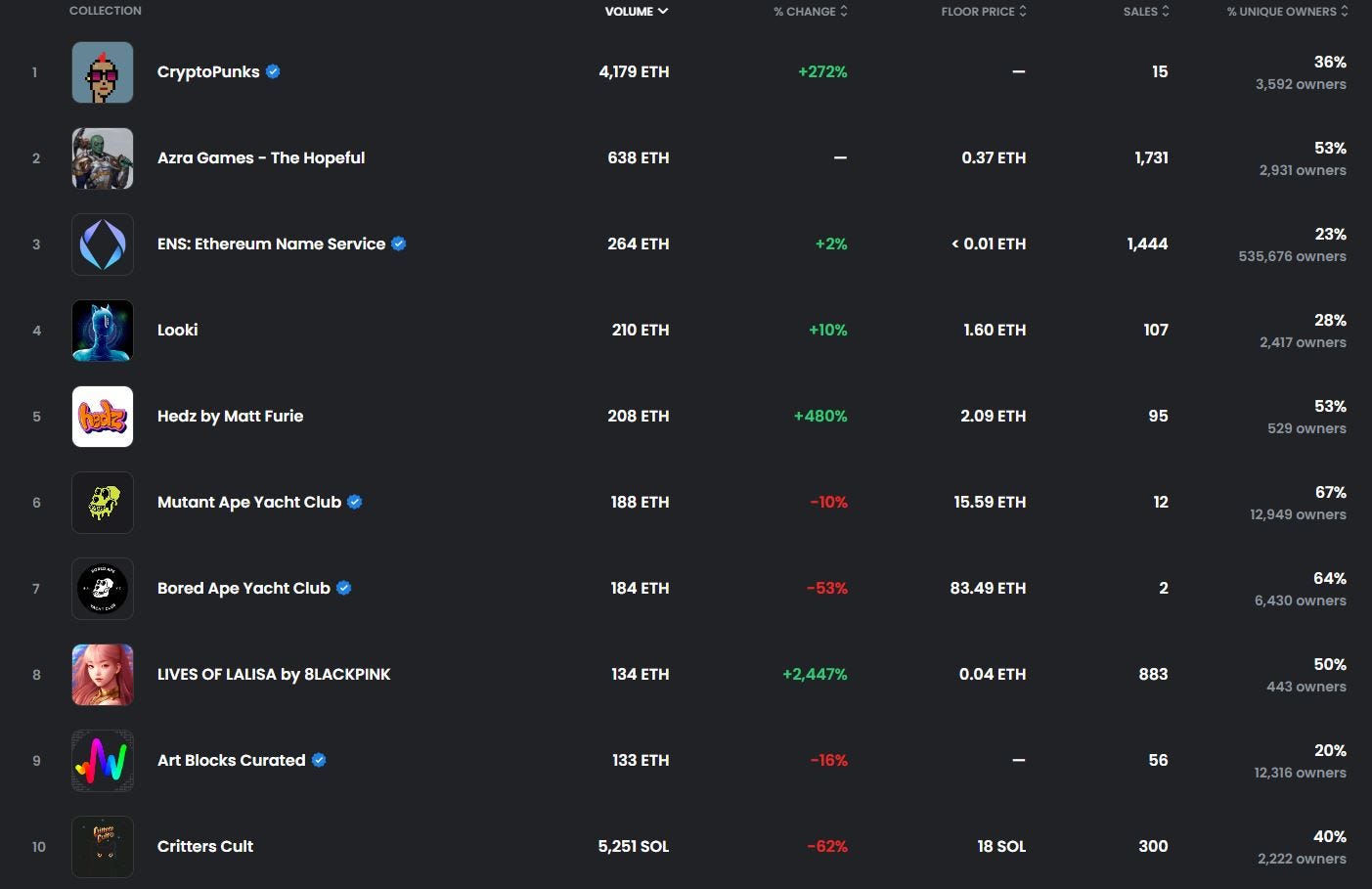Open LIVES OF LALISA by BLACKPINK link
This screenshot has width=1372, height=889.
point(274,674)
